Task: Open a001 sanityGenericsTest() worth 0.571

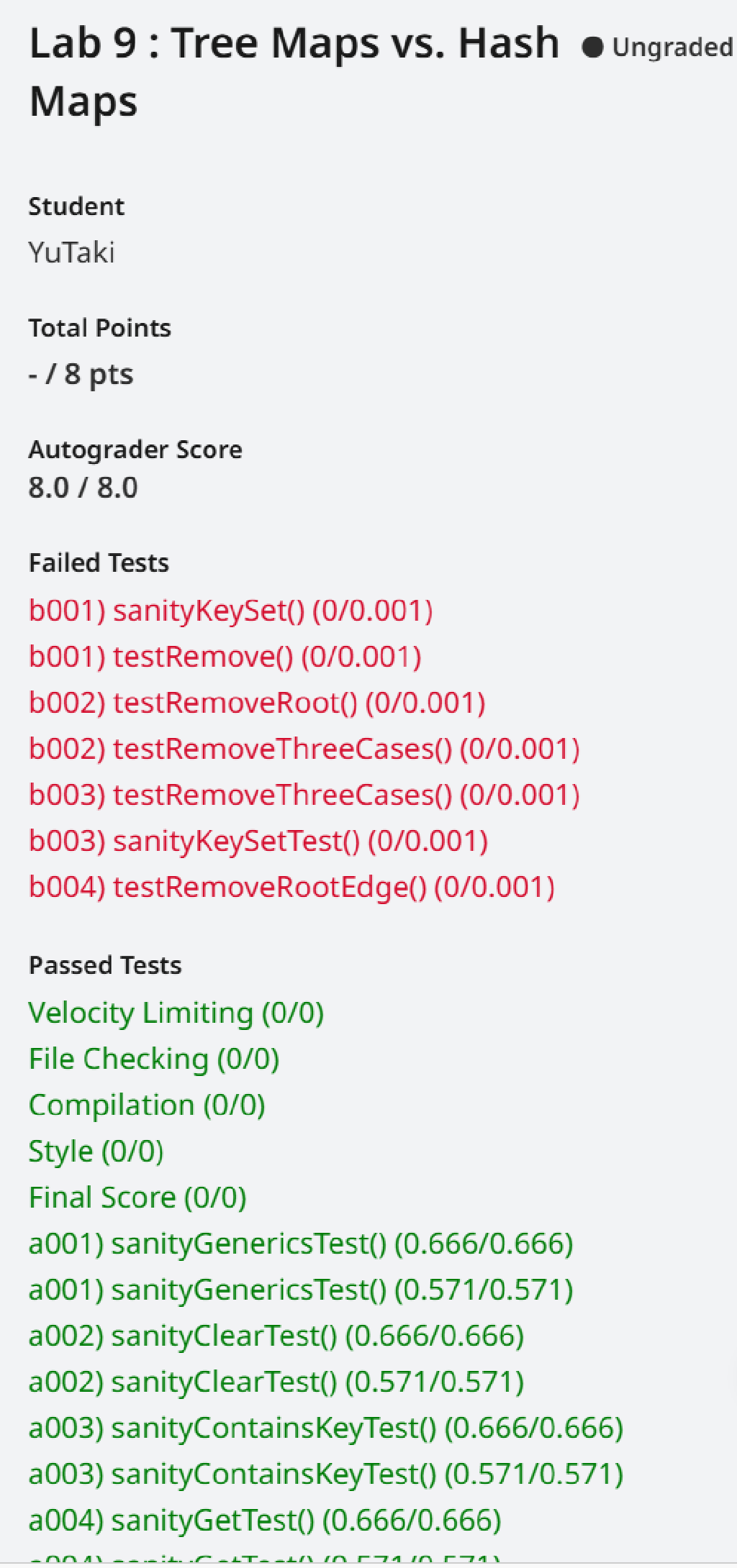Action: (x=301, y=1290)
